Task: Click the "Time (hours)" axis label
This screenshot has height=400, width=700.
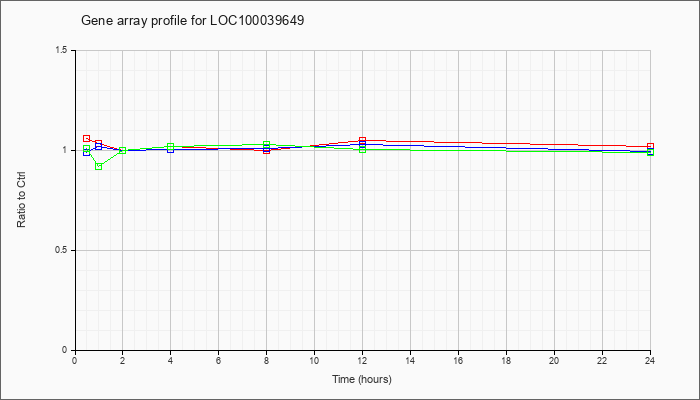Action: tap(362, 379)
